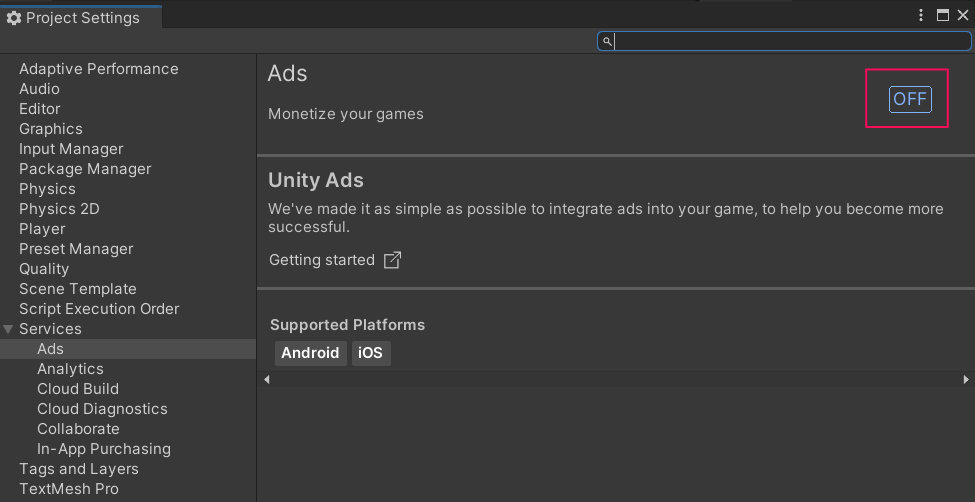Open TextMesh Pro settings
Screen dimensions: 975x502
pyautogui.click(x=69, y=488)
